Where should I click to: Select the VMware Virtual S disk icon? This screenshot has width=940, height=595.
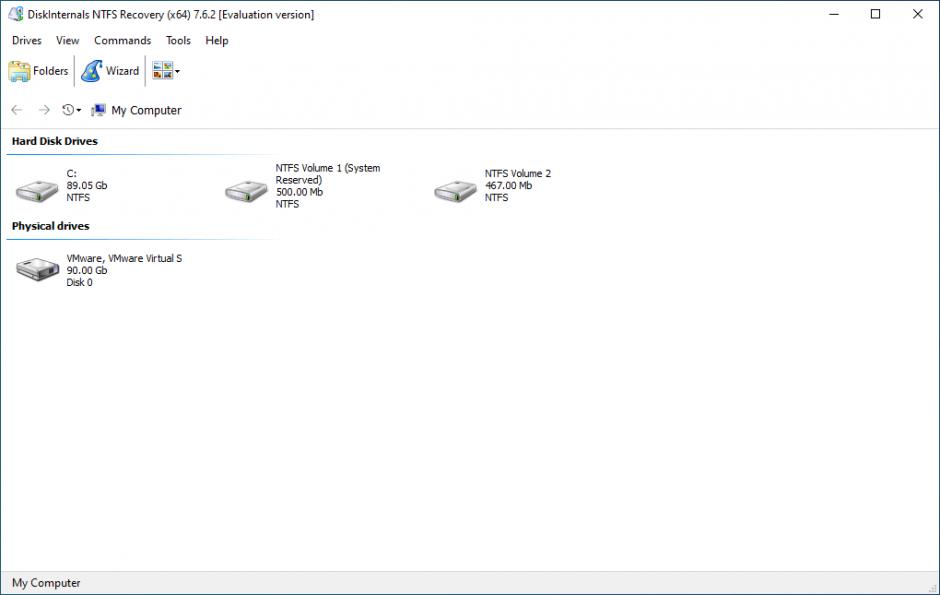(x=37, y=268)
